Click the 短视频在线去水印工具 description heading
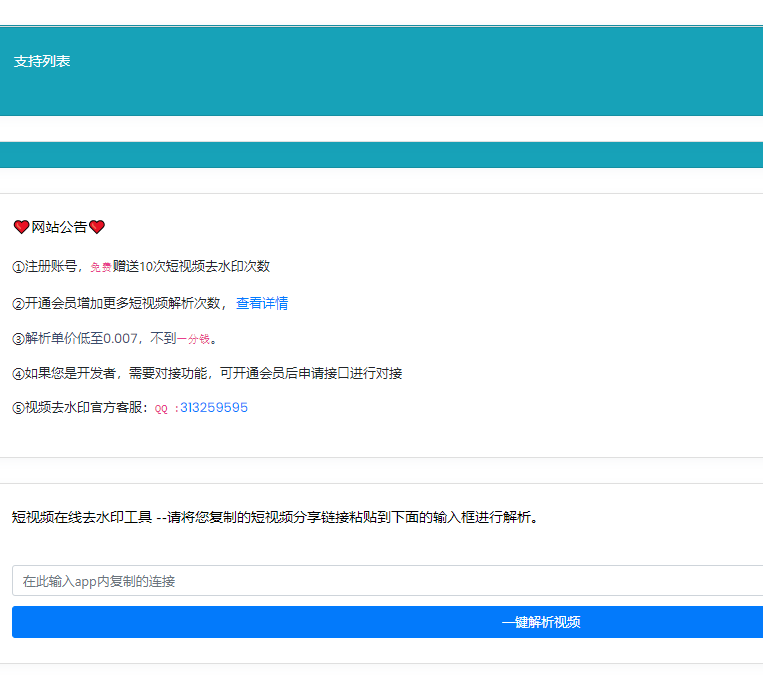The image size is (763, 696). coord(82,518)
